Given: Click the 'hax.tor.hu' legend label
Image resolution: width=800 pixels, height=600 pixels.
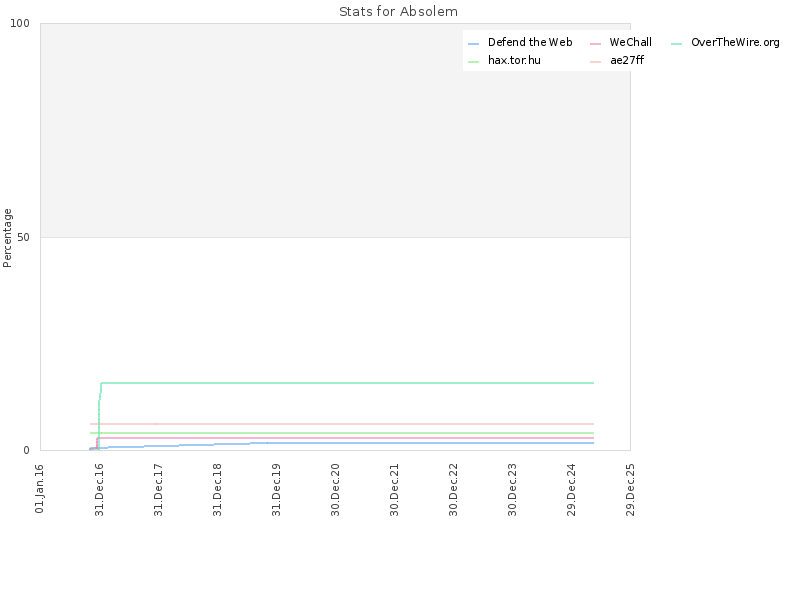Looking at the screenshot, I should click(x=514, y=60).
